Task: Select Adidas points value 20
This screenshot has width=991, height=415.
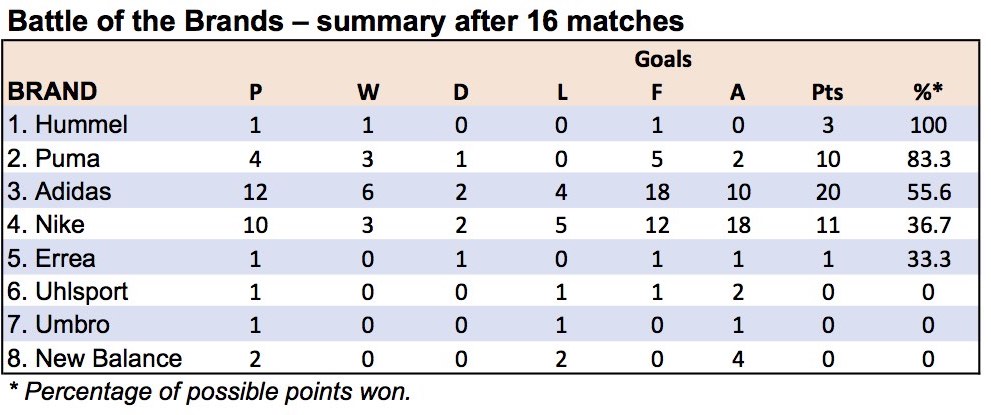Action: click(827, 192)
